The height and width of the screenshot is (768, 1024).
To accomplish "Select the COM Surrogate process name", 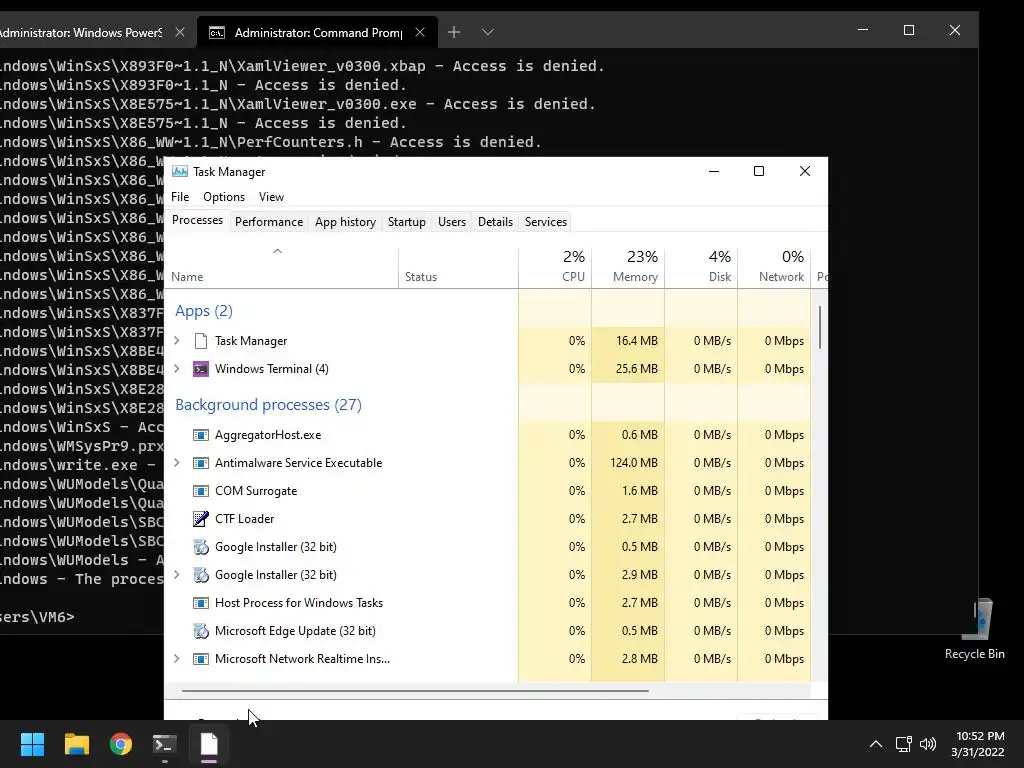I will tap(256, 491).
